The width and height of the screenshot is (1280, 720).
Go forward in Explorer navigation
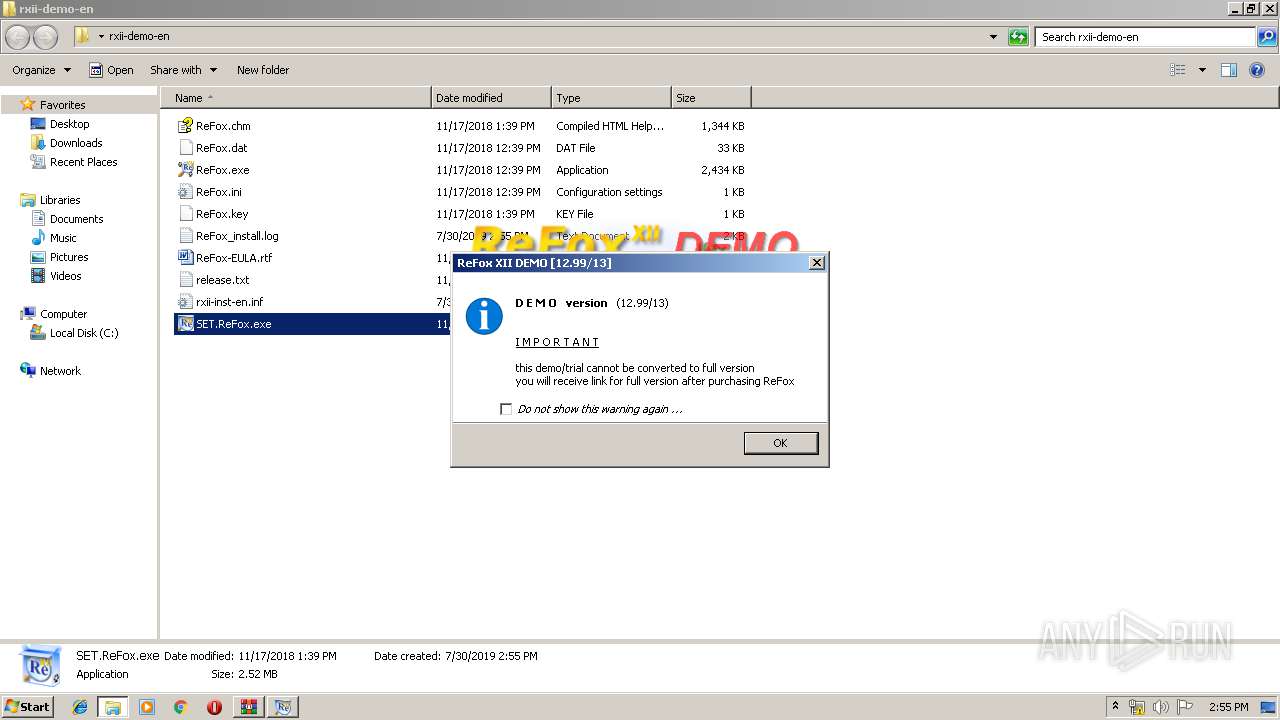(45, 37)
